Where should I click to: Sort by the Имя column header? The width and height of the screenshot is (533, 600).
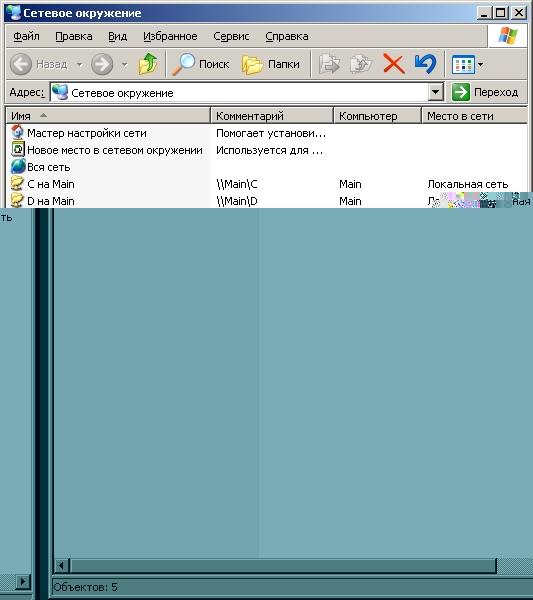click(108, 116)
